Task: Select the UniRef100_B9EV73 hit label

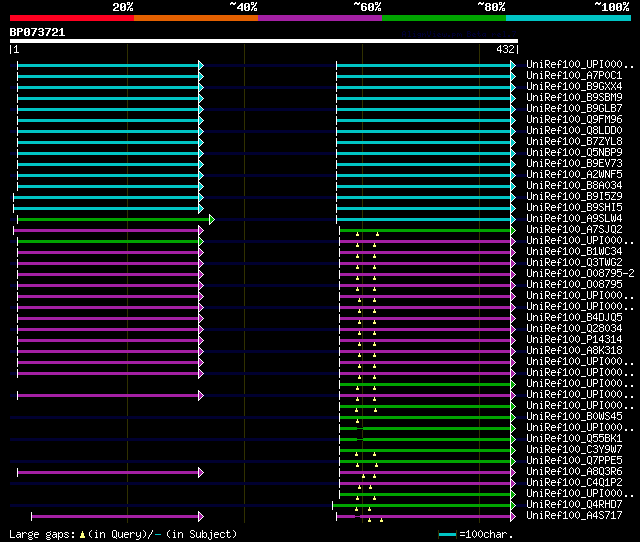Action: (x=575, y=163)
